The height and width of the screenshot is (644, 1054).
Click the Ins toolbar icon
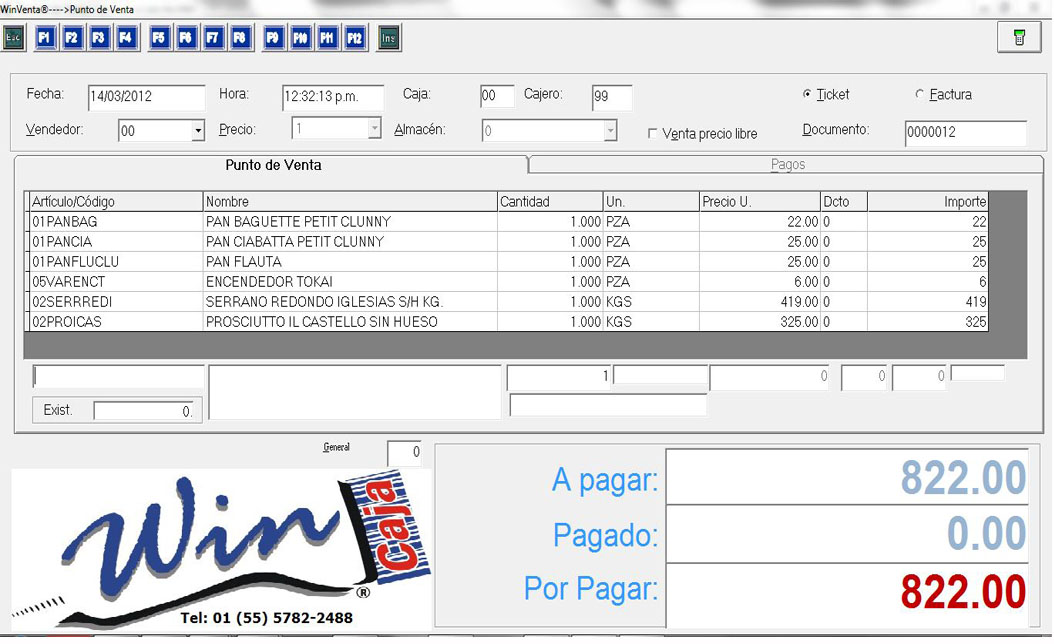pos(388,37)
